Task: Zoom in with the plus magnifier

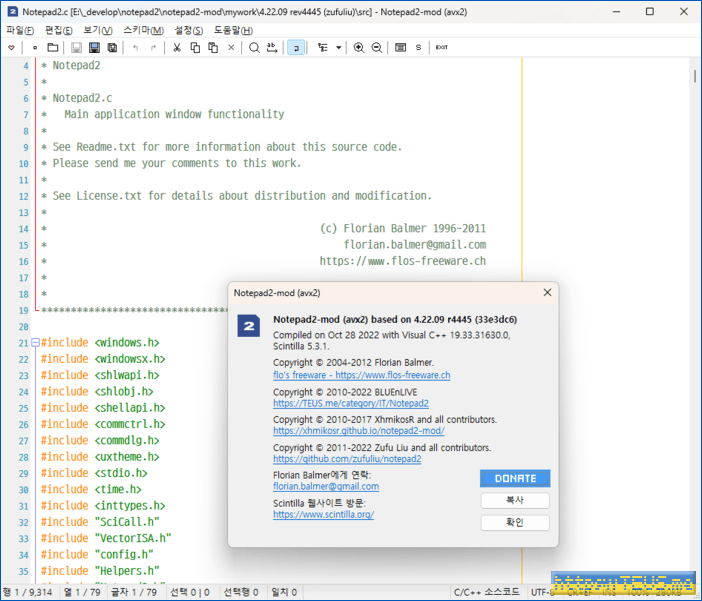Action: (x=359, y=47)
